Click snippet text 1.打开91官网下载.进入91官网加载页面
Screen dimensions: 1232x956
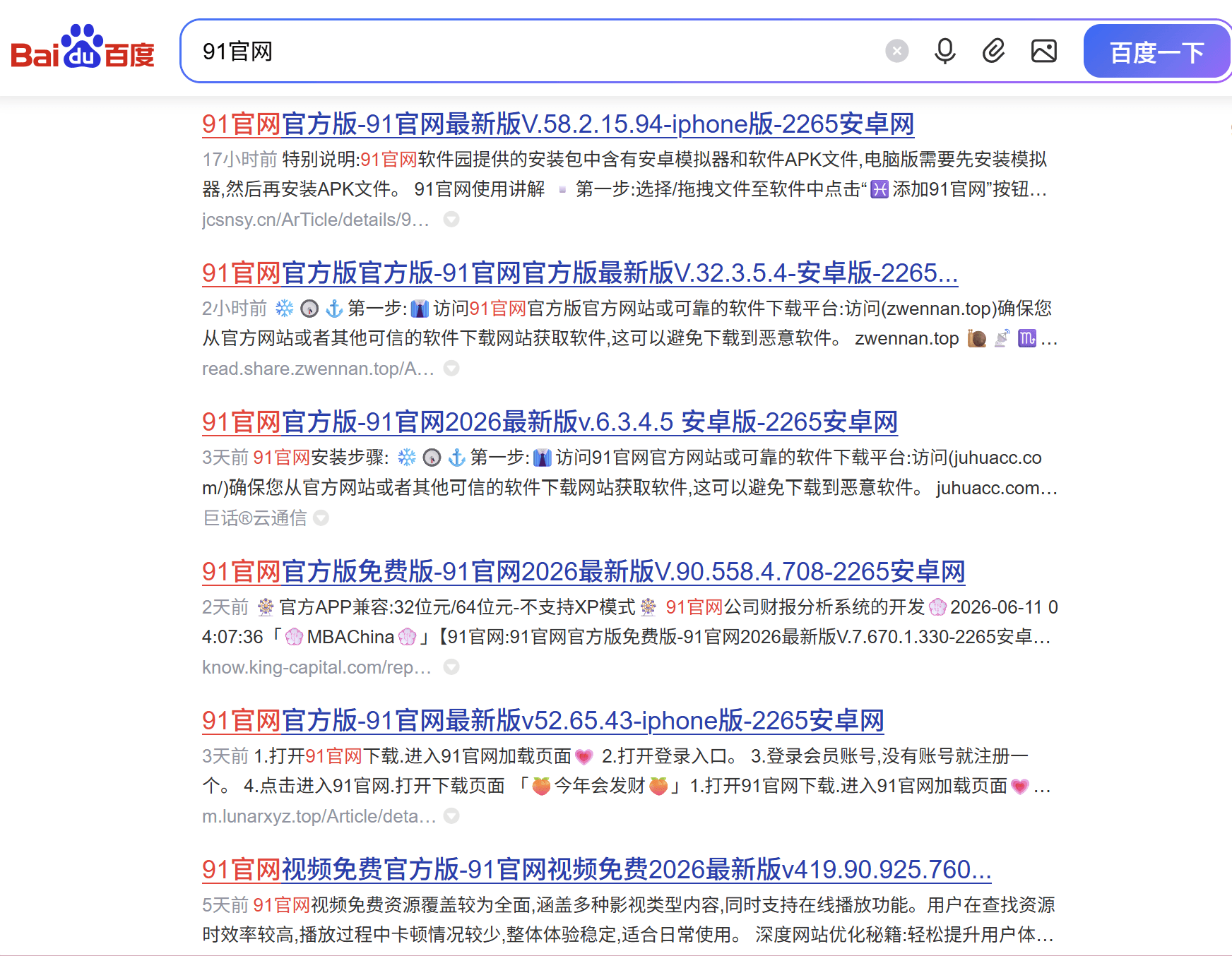[412, 756]
